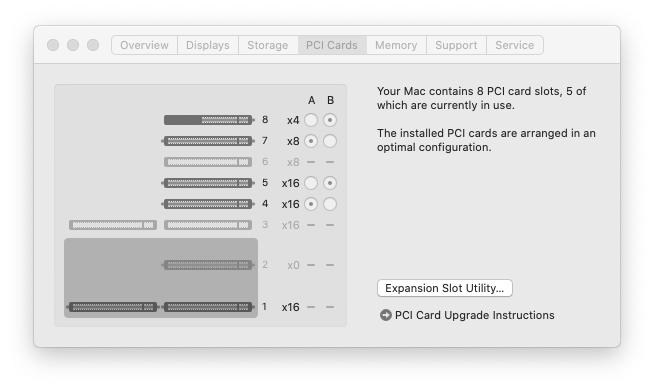Open the Service tab
This screenshot has width=654, height=389.
pyautogui.click(x=515, y=45)
